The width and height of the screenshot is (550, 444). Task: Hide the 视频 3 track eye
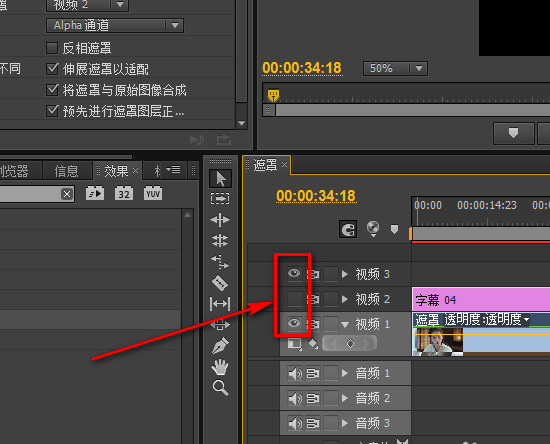pyautogui.click(x=294, y=273)
